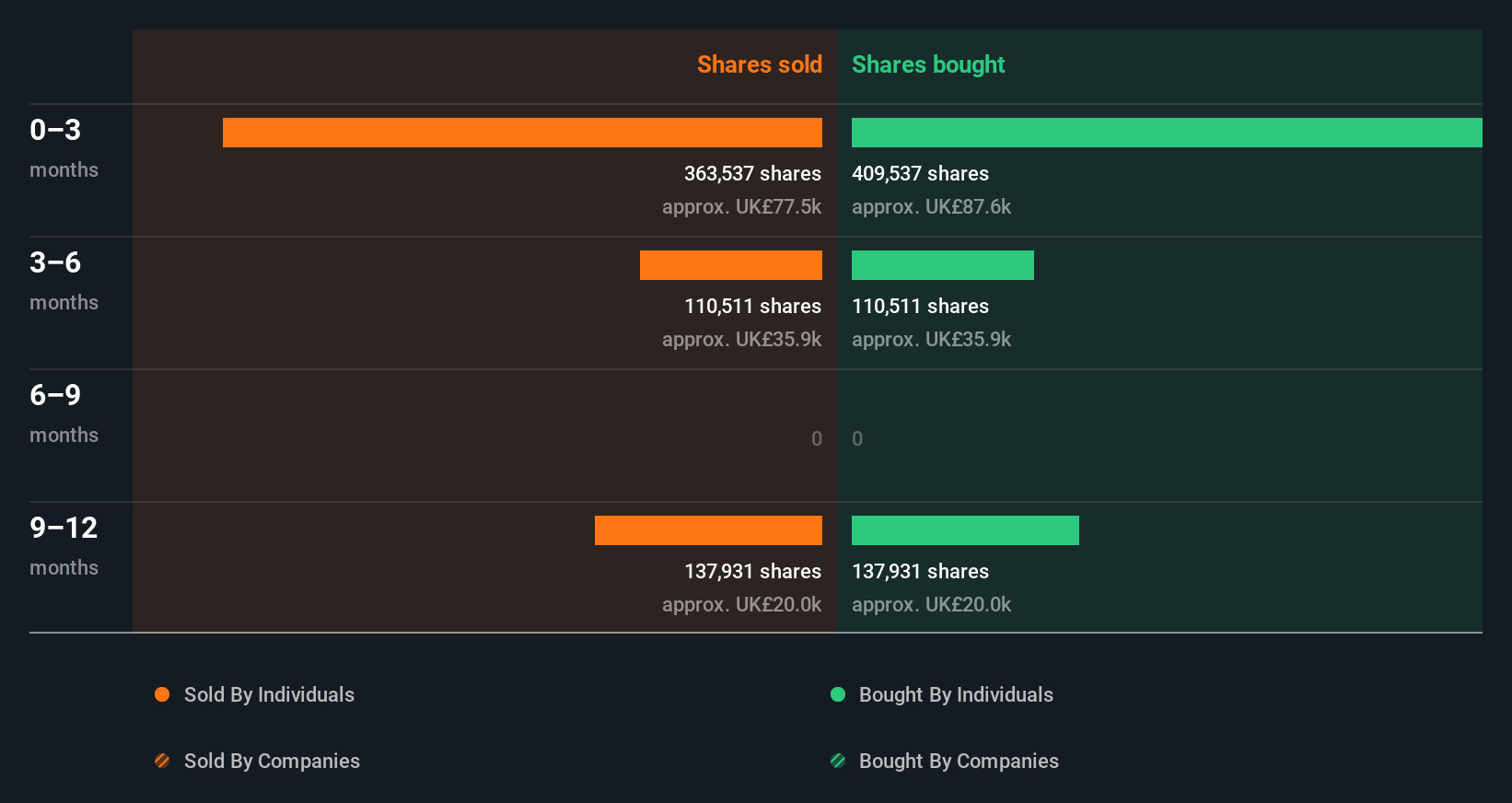
Task: Click the Shares bought column header
Action: [x=928, y=64]
